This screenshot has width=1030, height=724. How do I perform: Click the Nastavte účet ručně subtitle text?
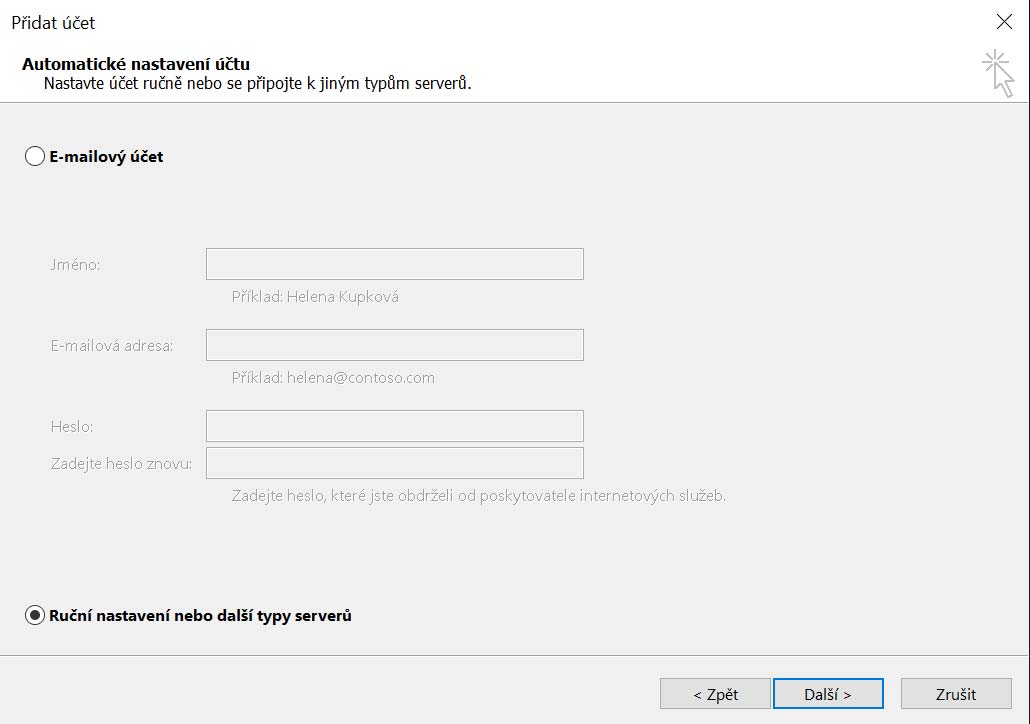click(x=257, y=83)
